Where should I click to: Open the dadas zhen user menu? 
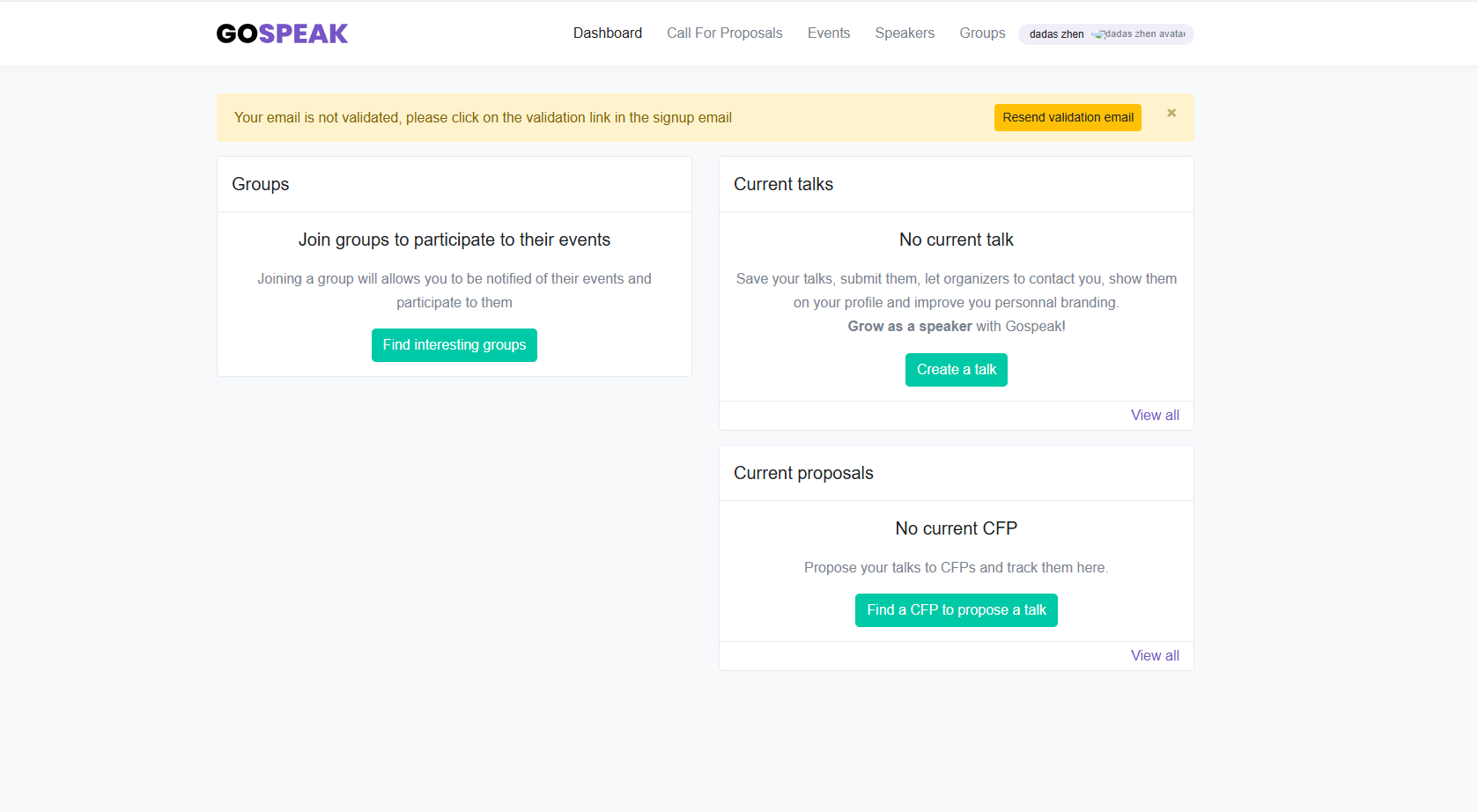pyautogui.click(x=1105, y=33)
